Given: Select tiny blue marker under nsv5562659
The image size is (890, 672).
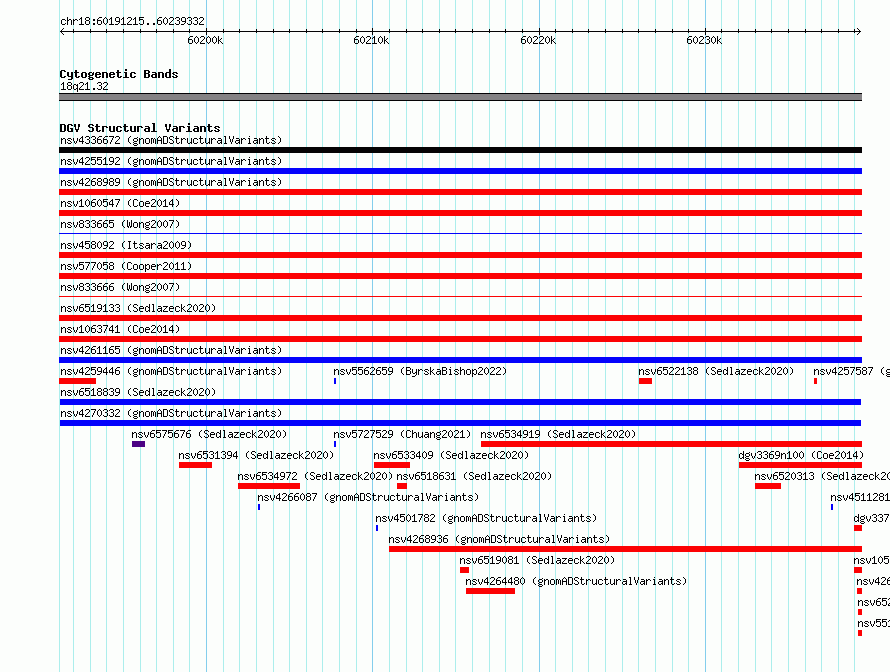Looking at the screenshot, I should tap(335, 381).
